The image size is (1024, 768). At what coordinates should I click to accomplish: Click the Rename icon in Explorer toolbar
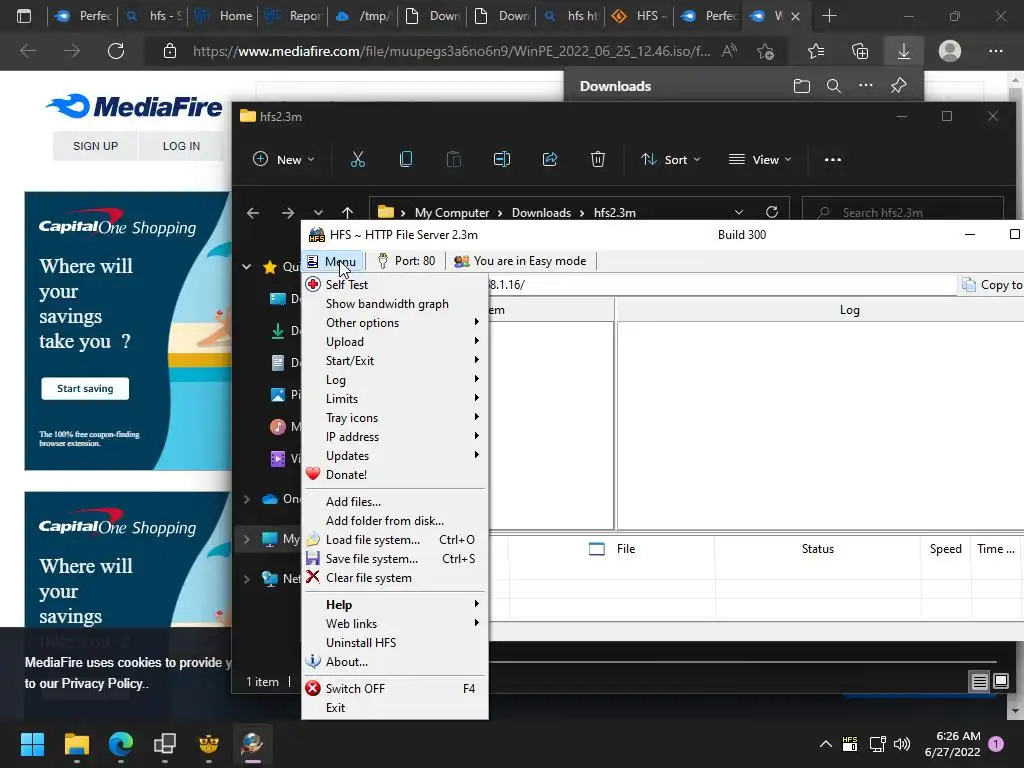coord(502,159)
